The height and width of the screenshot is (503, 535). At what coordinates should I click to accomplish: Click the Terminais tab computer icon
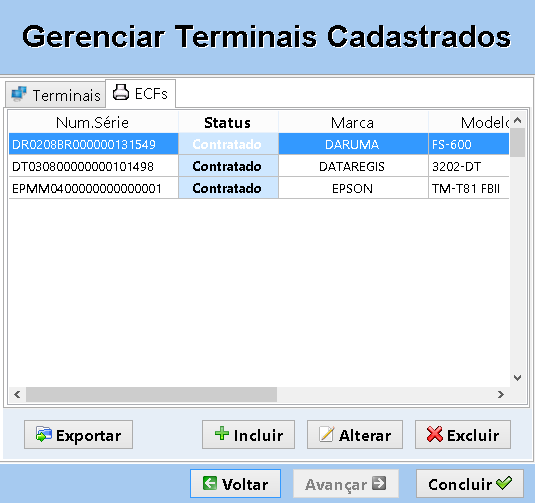[x=19, y=94]
